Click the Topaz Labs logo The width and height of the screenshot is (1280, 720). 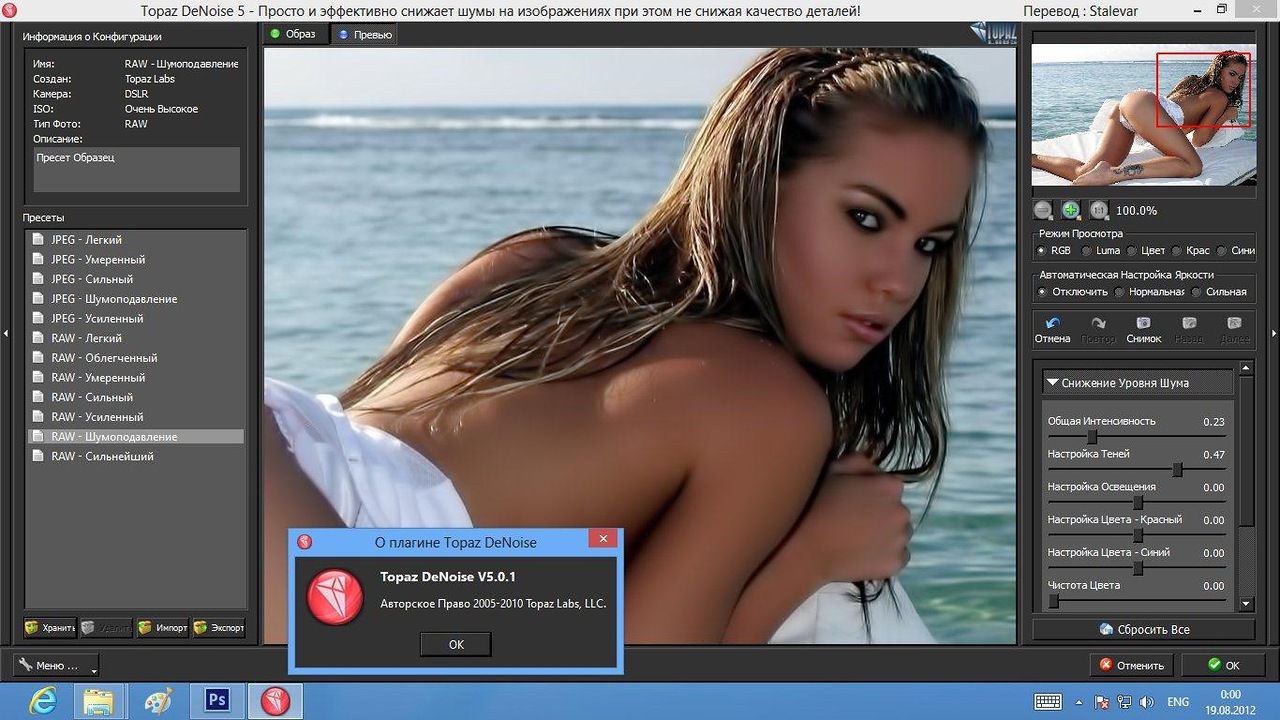coord(992,32)
